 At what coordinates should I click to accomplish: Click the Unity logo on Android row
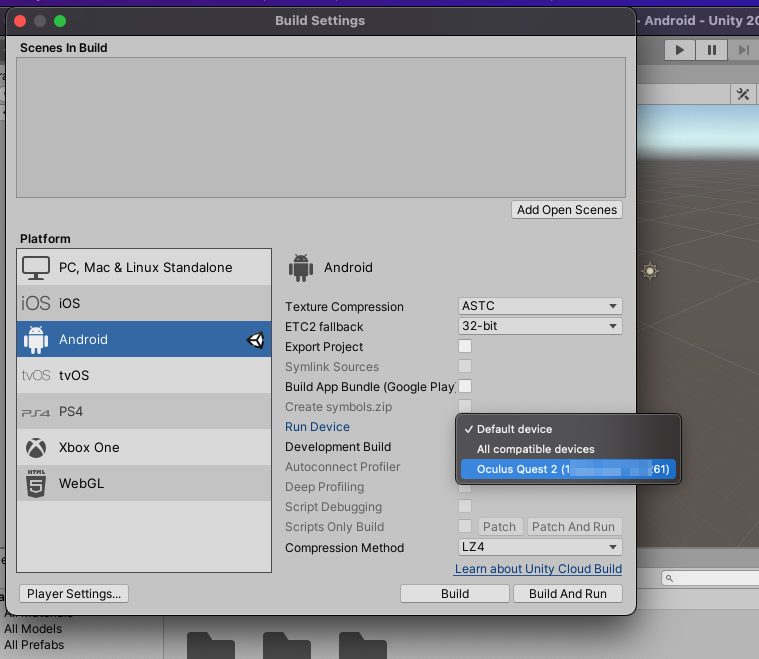(x=255, y=340)
